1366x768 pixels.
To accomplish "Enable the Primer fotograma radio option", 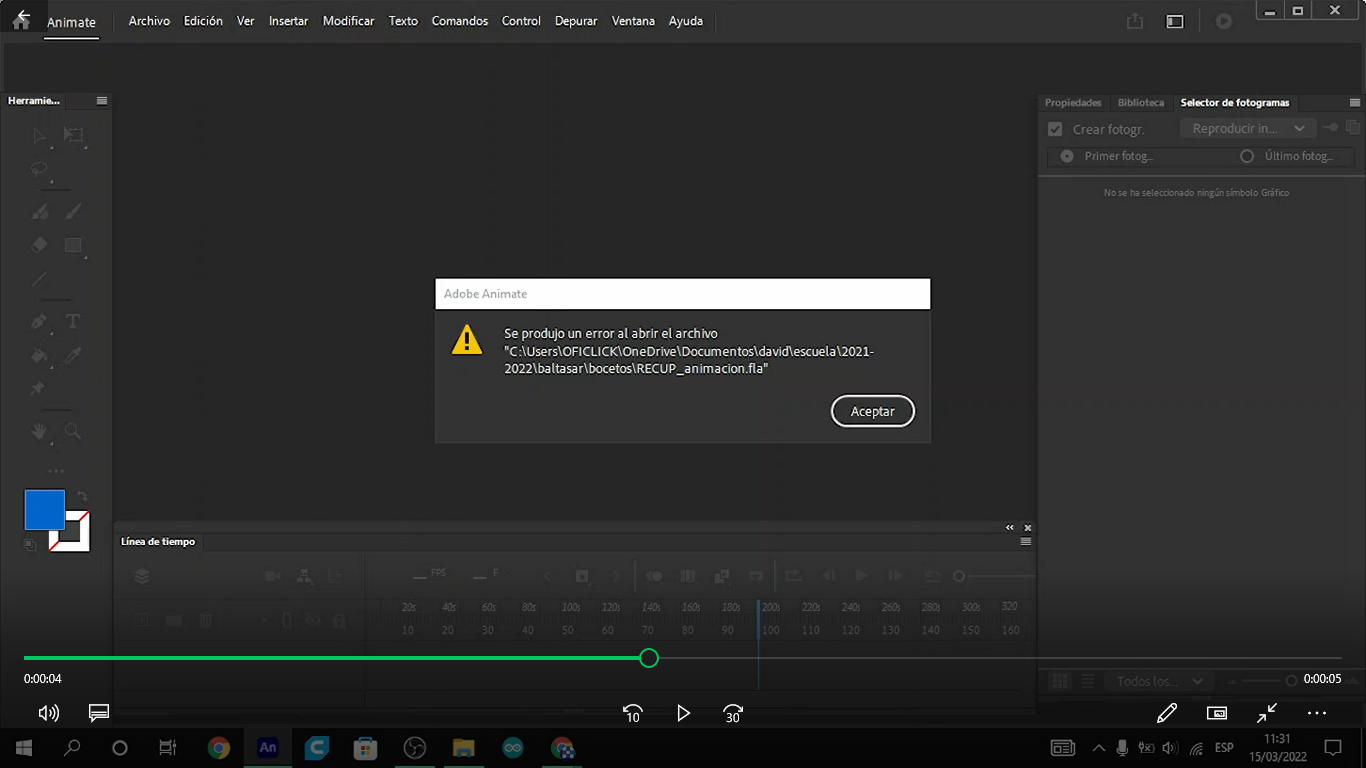I will click(1066, 156).
